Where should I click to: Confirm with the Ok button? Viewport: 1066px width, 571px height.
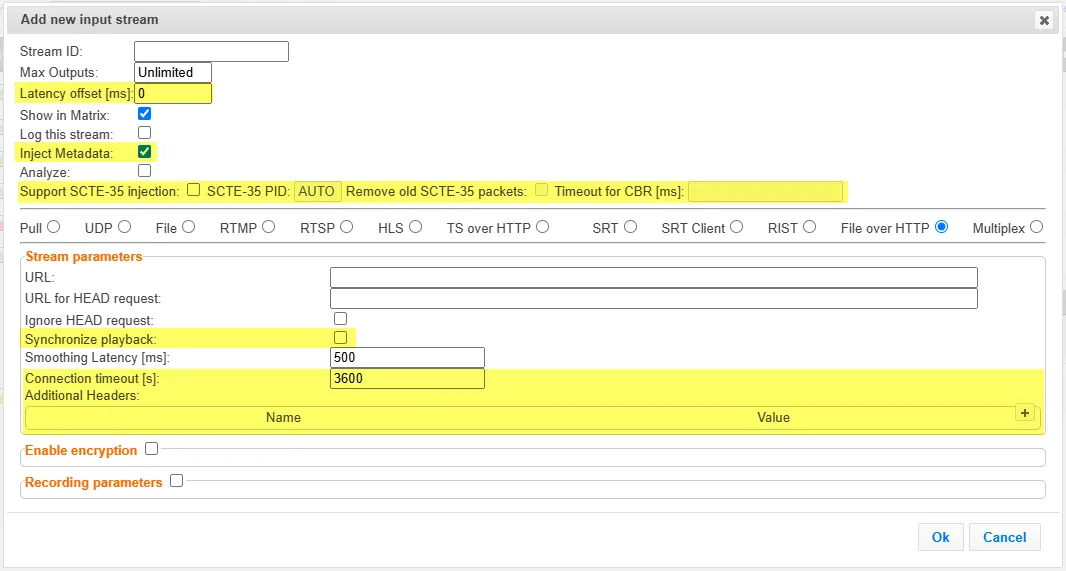pyautogui.click(x=941, y=537)
